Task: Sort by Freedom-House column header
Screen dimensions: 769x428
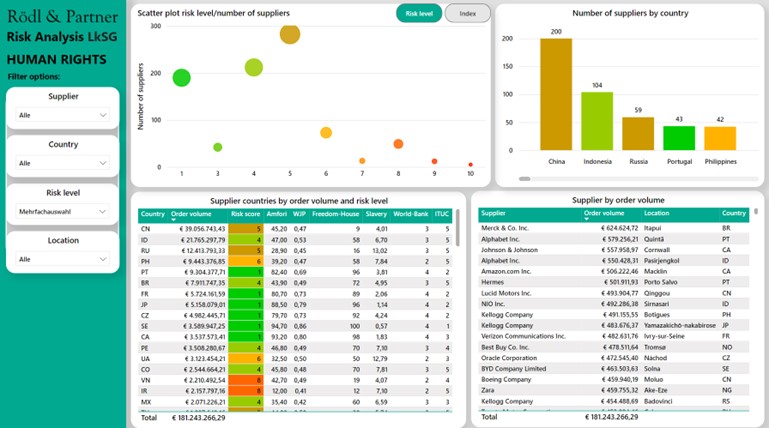Action: (335, 213)
